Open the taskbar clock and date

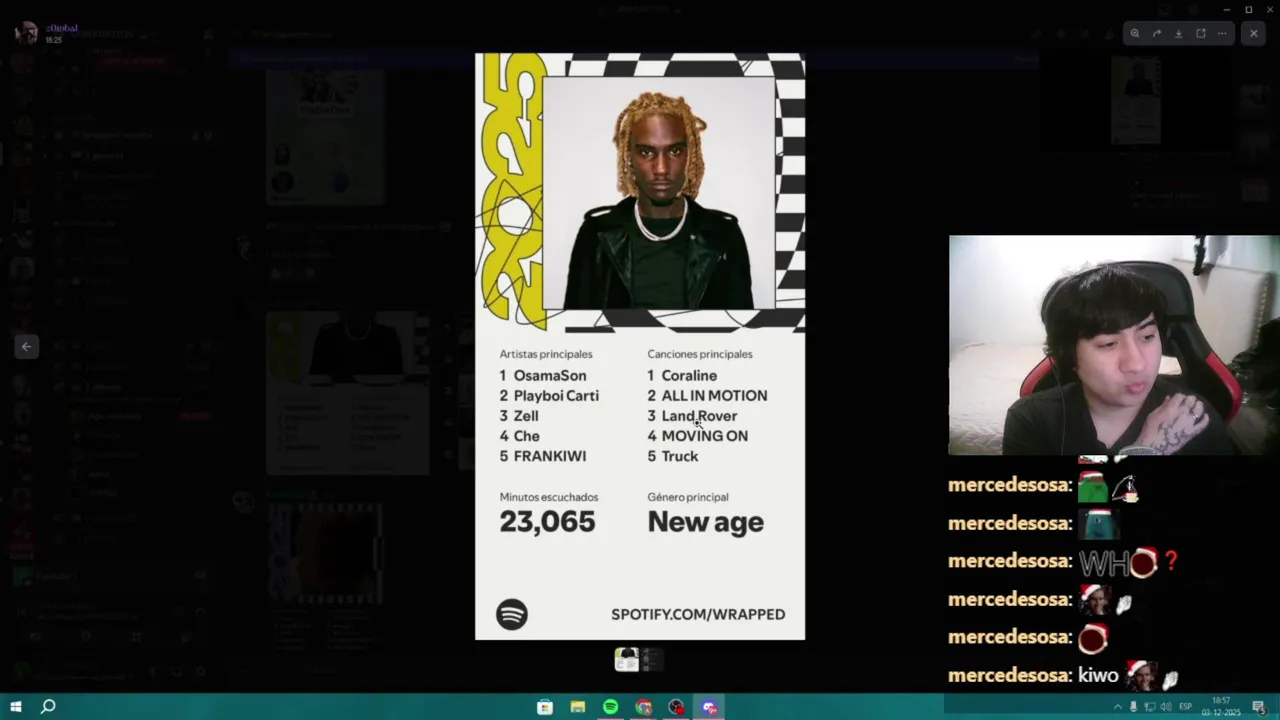1221,707
